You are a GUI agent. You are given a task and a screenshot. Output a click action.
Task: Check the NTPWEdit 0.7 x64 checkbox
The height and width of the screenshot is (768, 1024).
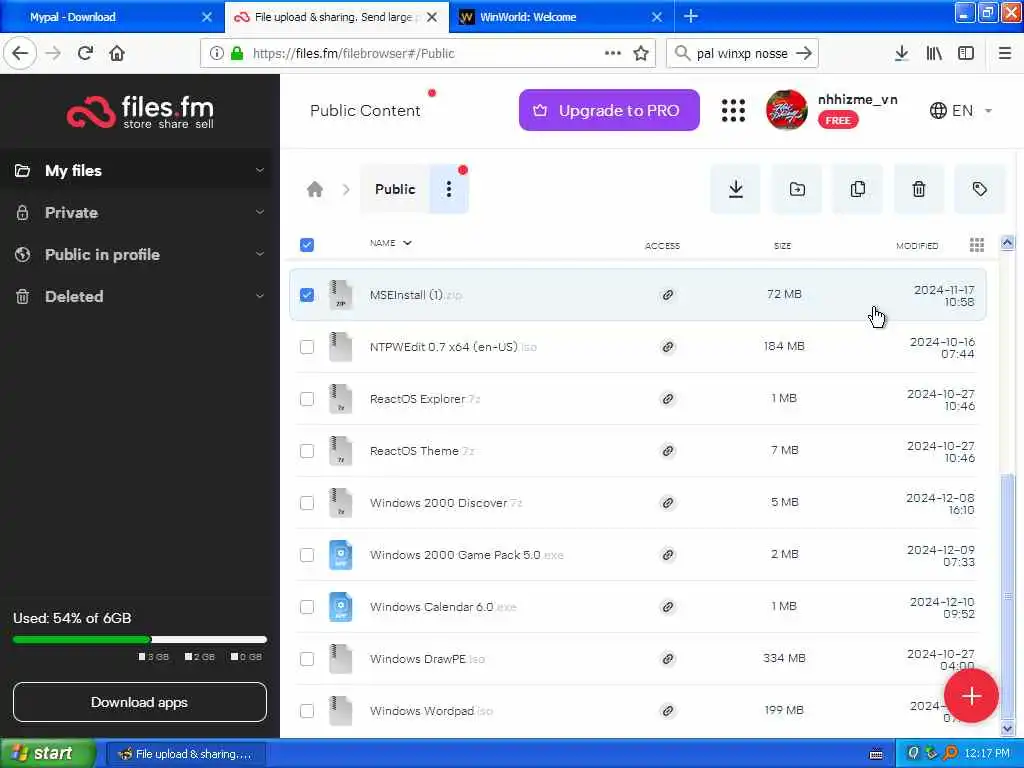[x=307, y=347]
